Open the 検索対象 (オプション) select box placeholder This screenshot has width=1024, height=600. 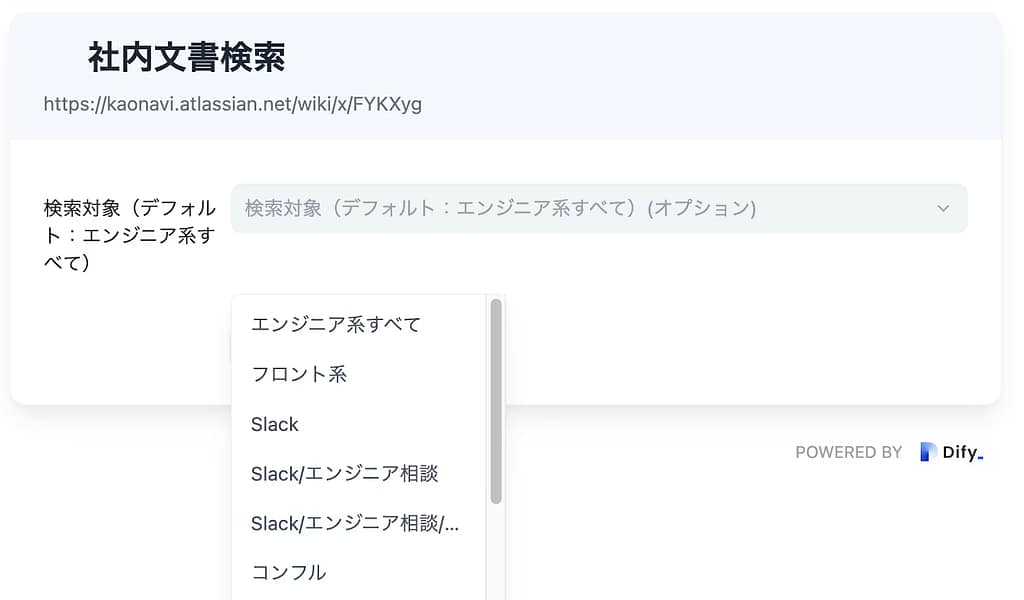tap(500, 208)
